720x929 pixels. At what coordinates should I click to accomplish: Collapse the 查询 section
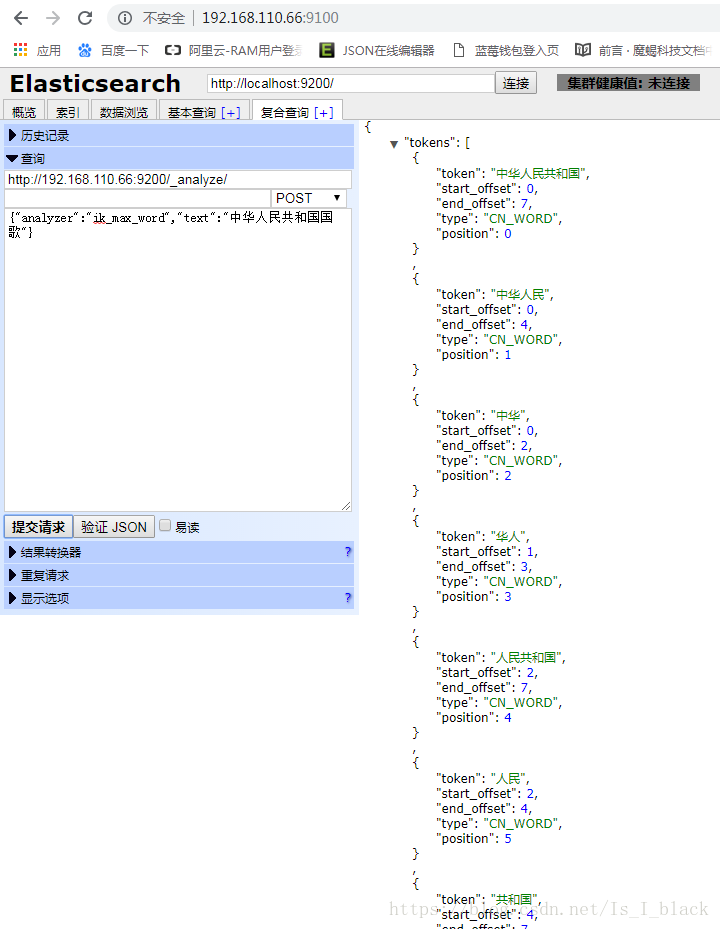point(178,159)
